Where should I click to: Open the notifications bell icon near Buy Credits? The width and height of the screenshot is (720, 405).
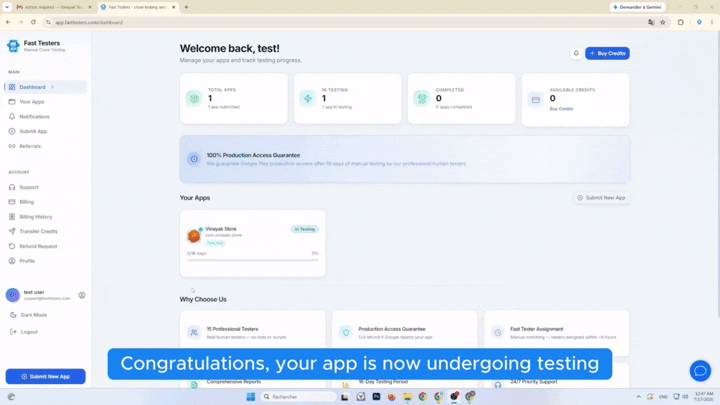coord(576,53)
